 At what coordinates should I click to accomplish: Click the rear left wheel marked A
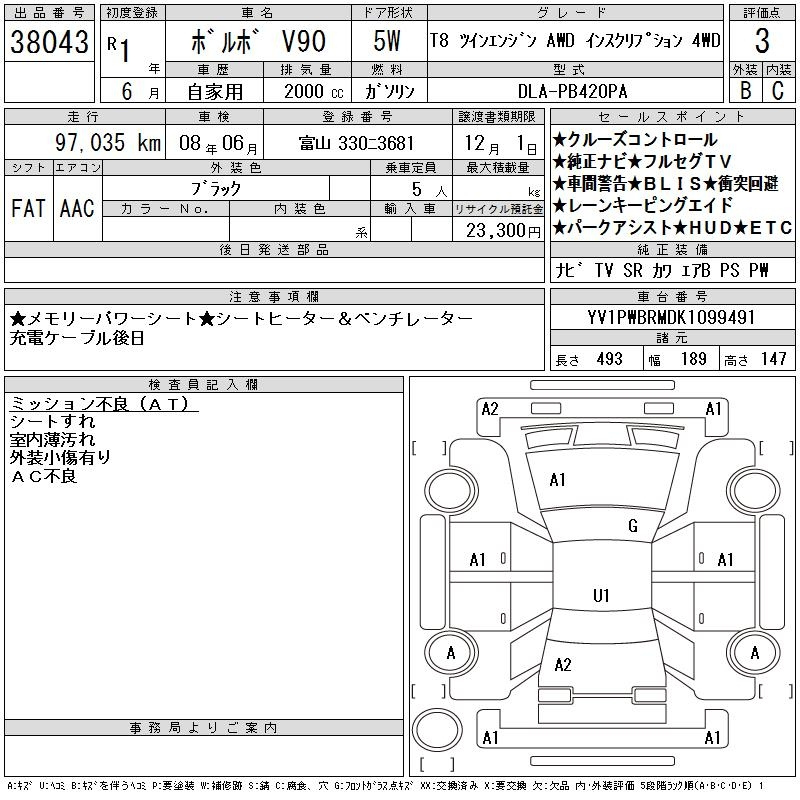(x=451, y=653)
